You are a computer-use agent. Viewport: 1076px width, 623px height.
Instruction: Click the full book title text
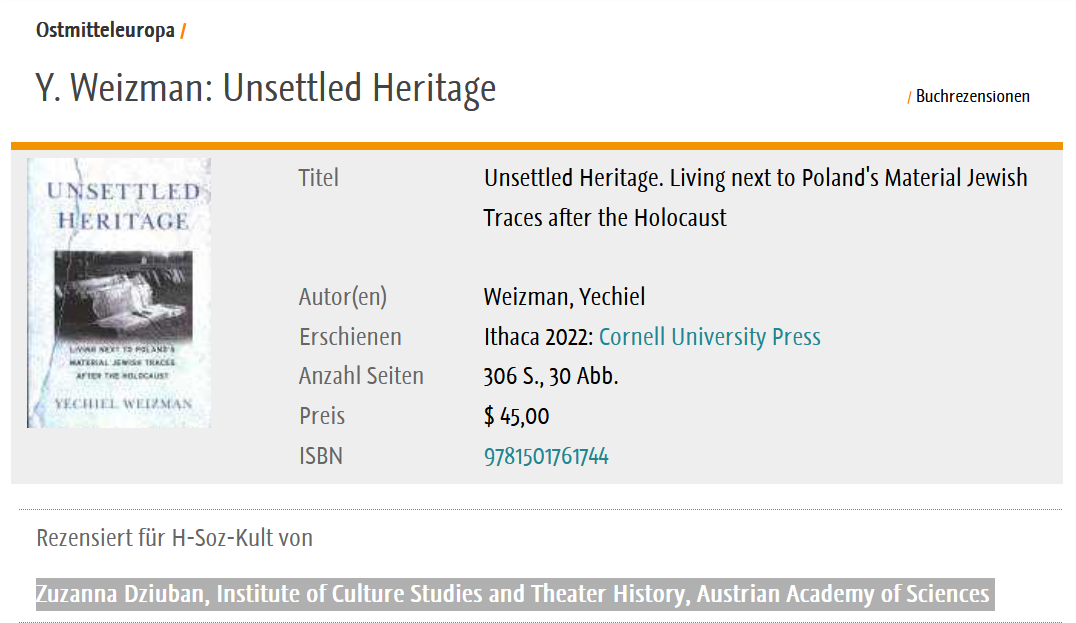click(x=755, y=197)
